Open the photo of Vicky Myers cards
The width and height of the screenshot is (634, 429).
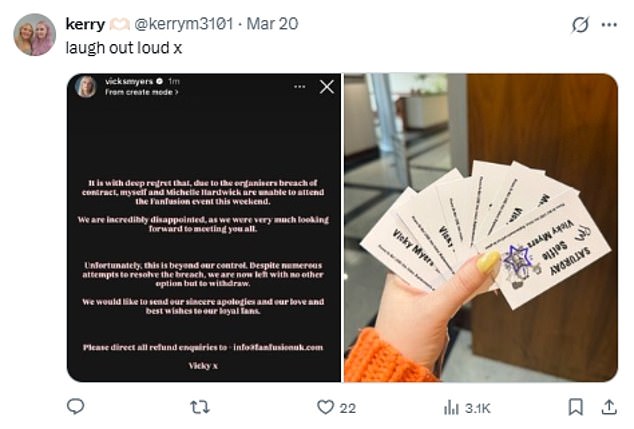[481, 228]
